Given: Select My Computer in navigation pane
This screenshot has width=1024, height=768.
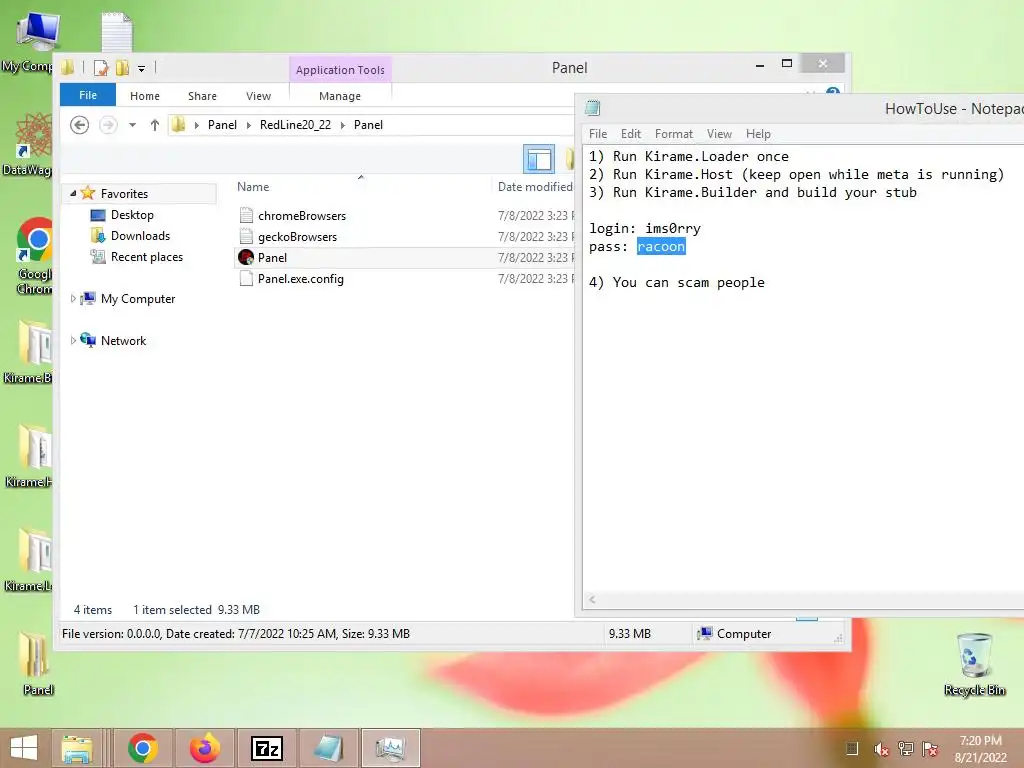Looking at the screenshot, I should point(138,298).
